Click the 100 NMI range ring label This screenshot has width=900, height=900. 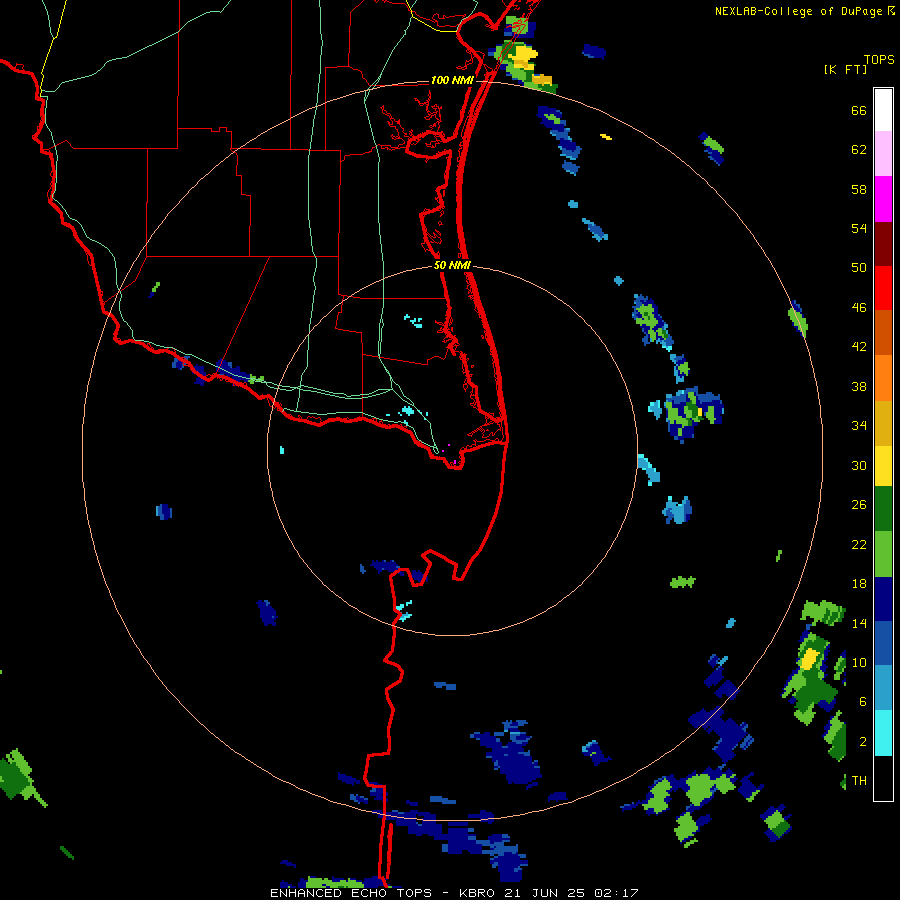[452, 80]
